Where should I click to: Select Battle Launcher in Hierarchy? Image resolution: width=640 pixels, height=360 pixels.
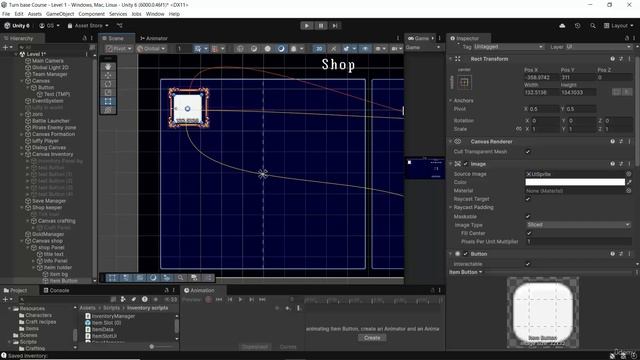51,121
